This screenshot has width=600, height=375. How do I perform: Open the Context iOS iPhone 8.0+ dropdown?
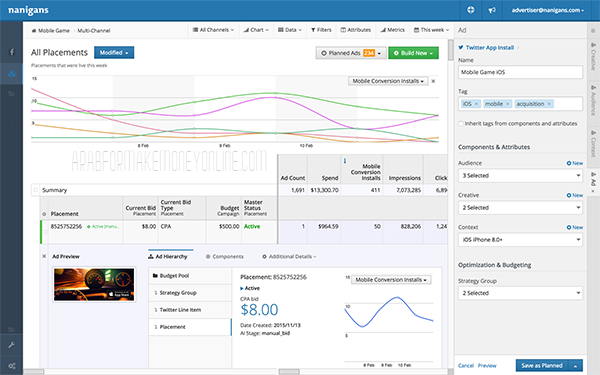coord(520,240)
